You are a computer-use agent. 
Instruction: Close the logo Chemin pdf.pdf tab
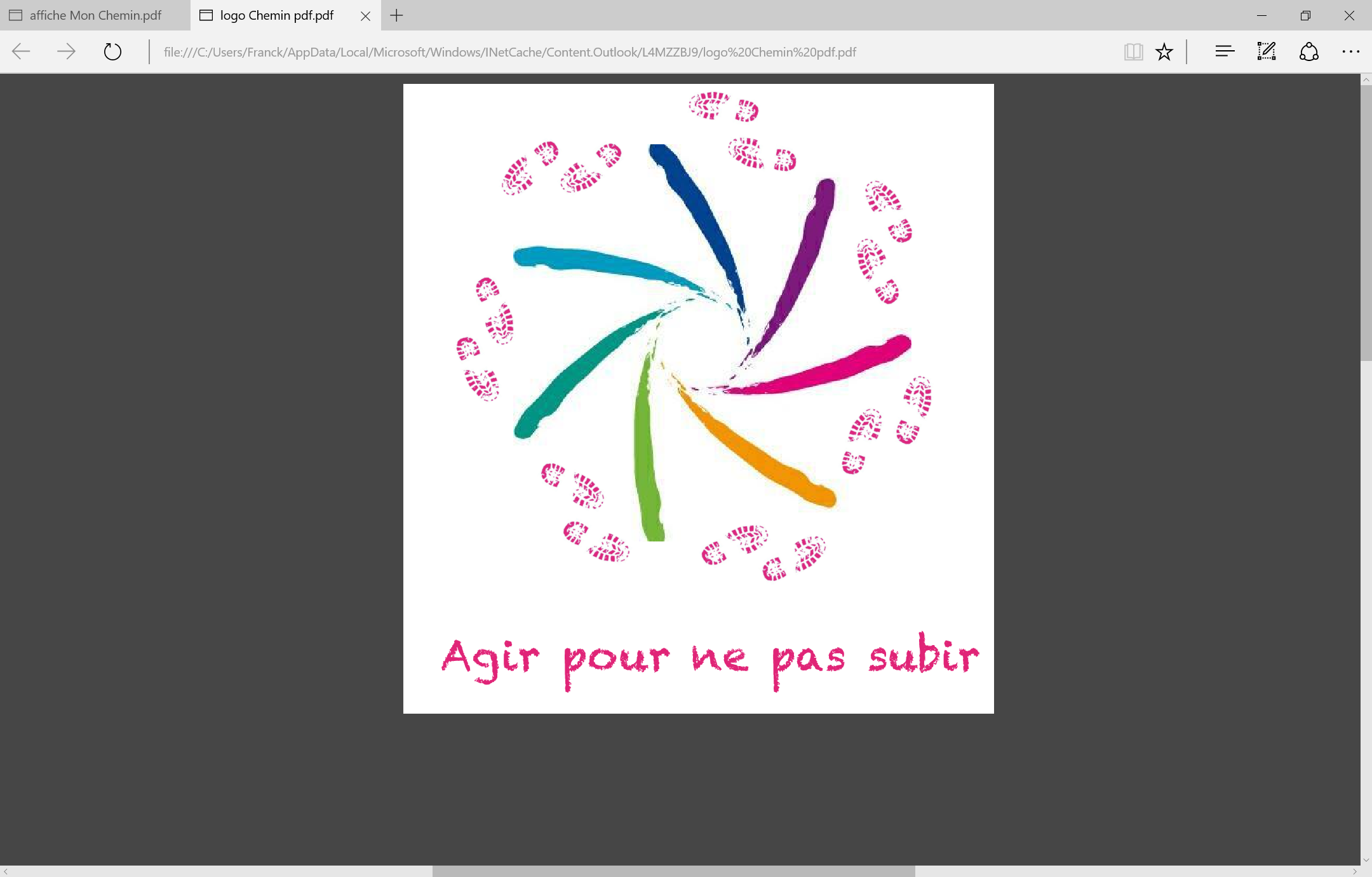(365, 16)
